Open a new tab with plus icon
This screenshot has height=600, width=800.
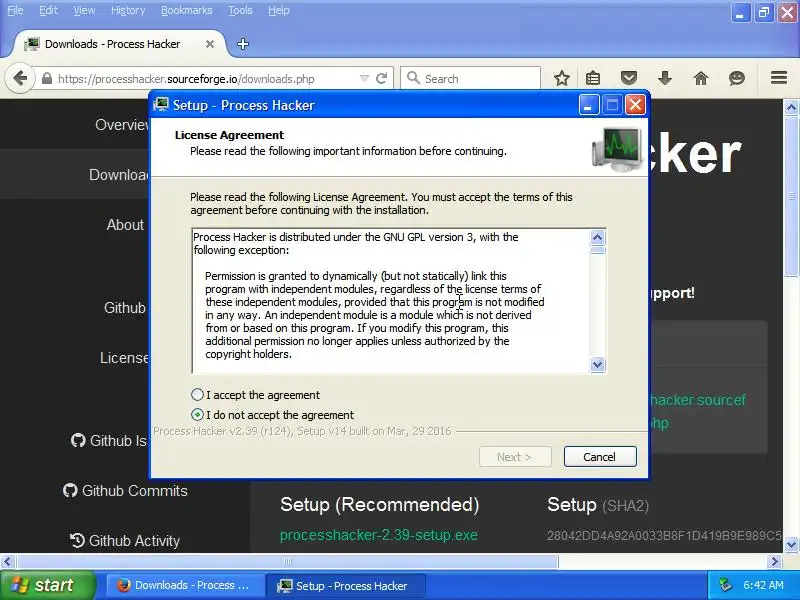(243, 44)
